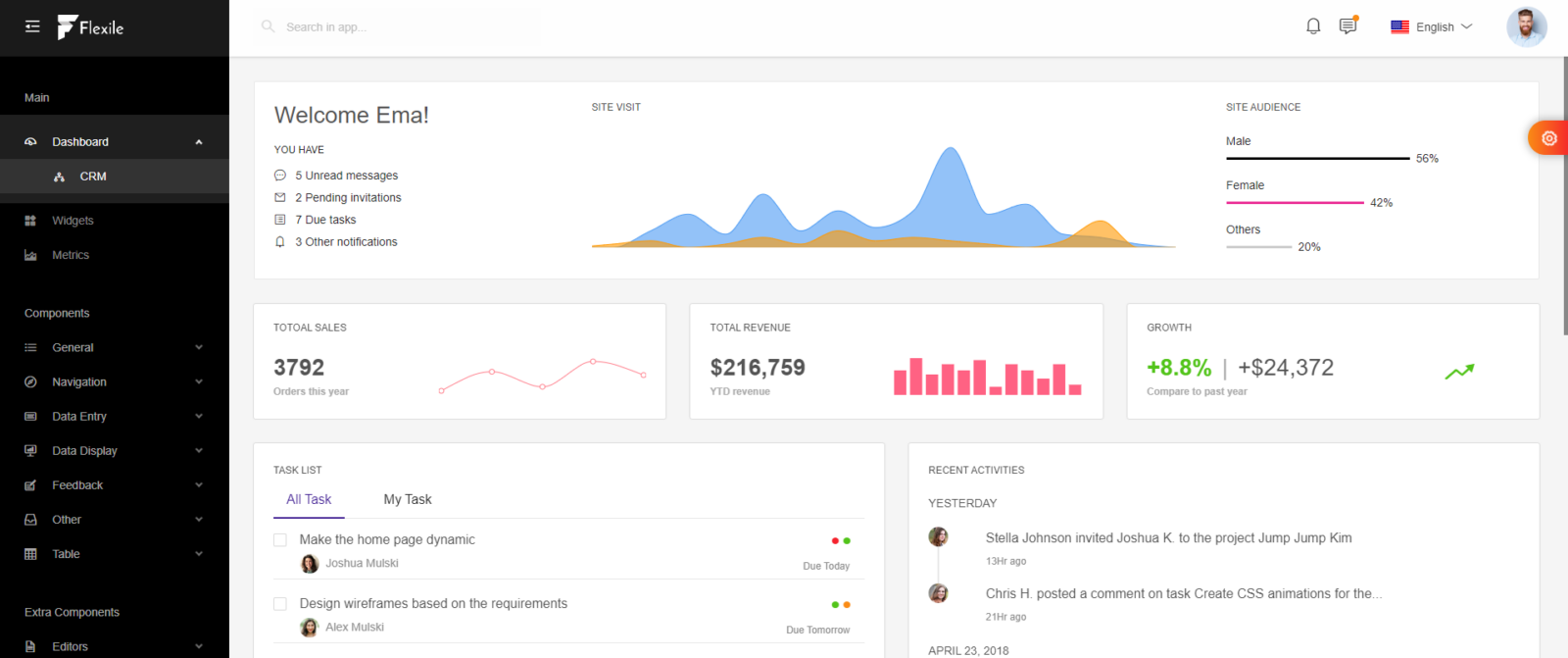Click '2 Pending invitations' link
Image resolution: width=1568 pixels, height=658 pixels.
(x=348, y=197)
